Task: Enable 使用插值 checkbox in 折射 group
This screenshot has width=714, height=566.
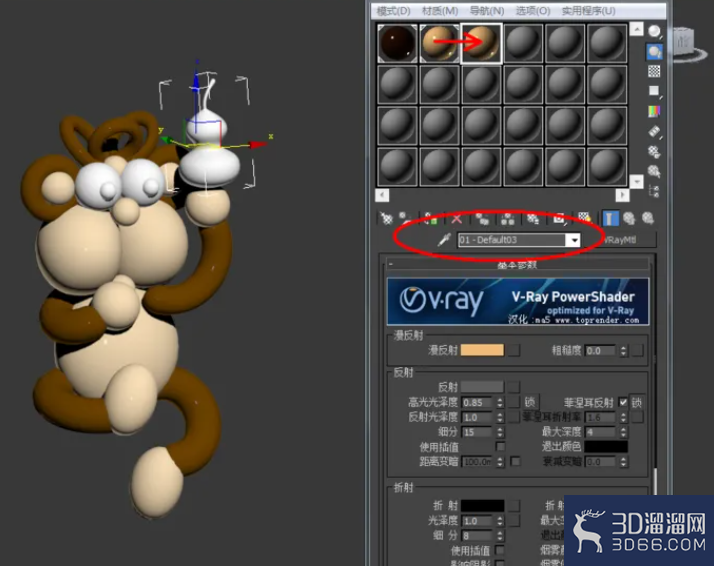Action: [500, 550]
